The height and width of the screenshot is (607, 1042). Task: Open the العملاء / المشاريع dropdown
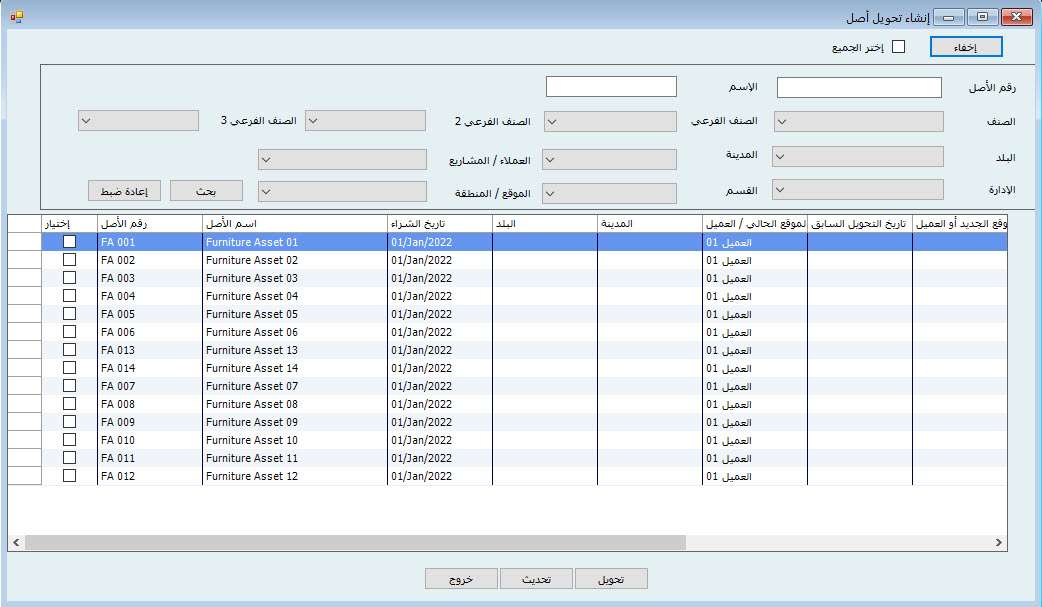pos(342,160)
